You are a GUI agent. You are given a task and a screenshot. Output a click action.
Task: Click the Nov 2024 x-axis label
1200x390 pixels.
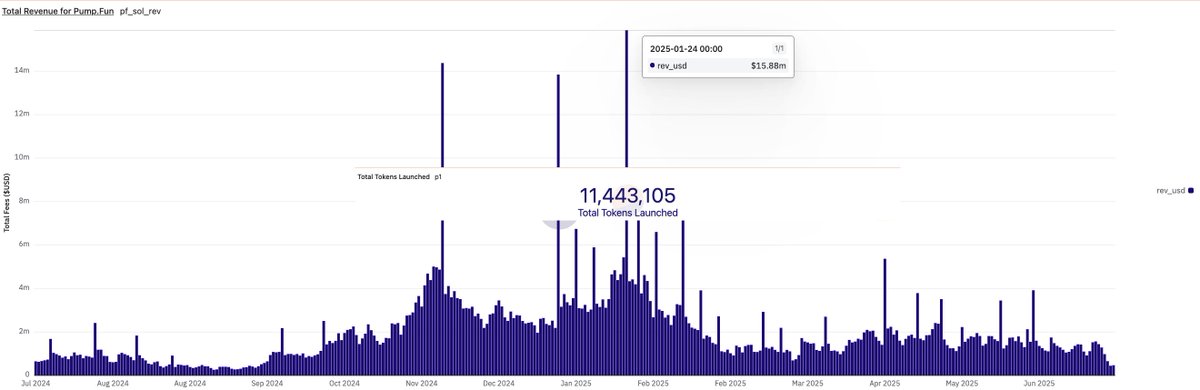click(422, 383)
